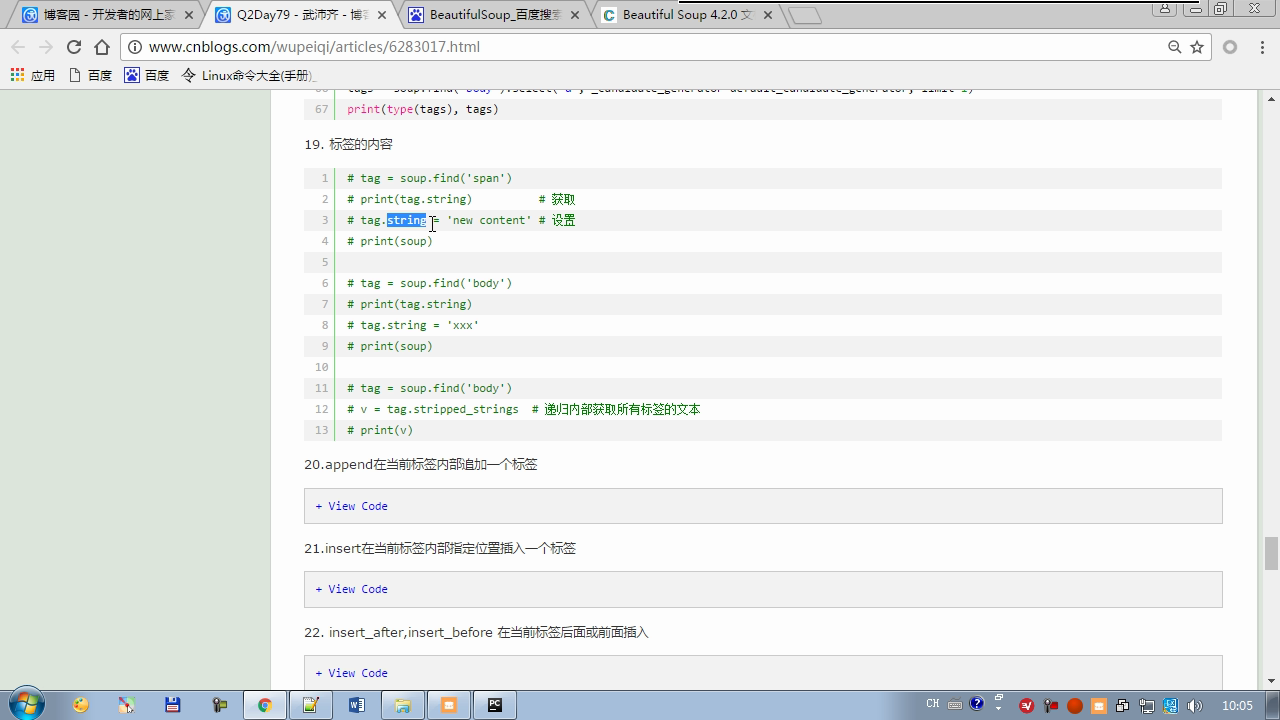This screenshot has height=720, width=1280.
Task: Expand View Code under section 21 insert
Action: coord(351,589)
